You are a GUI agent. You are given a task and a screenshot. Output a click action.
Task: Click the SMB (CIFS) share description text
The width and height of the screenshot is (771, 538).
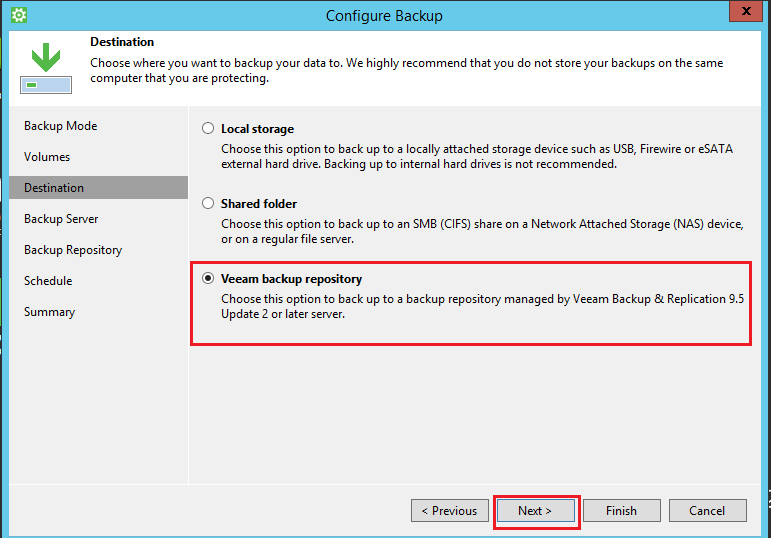pyautogui.click(x=482, y=231)
